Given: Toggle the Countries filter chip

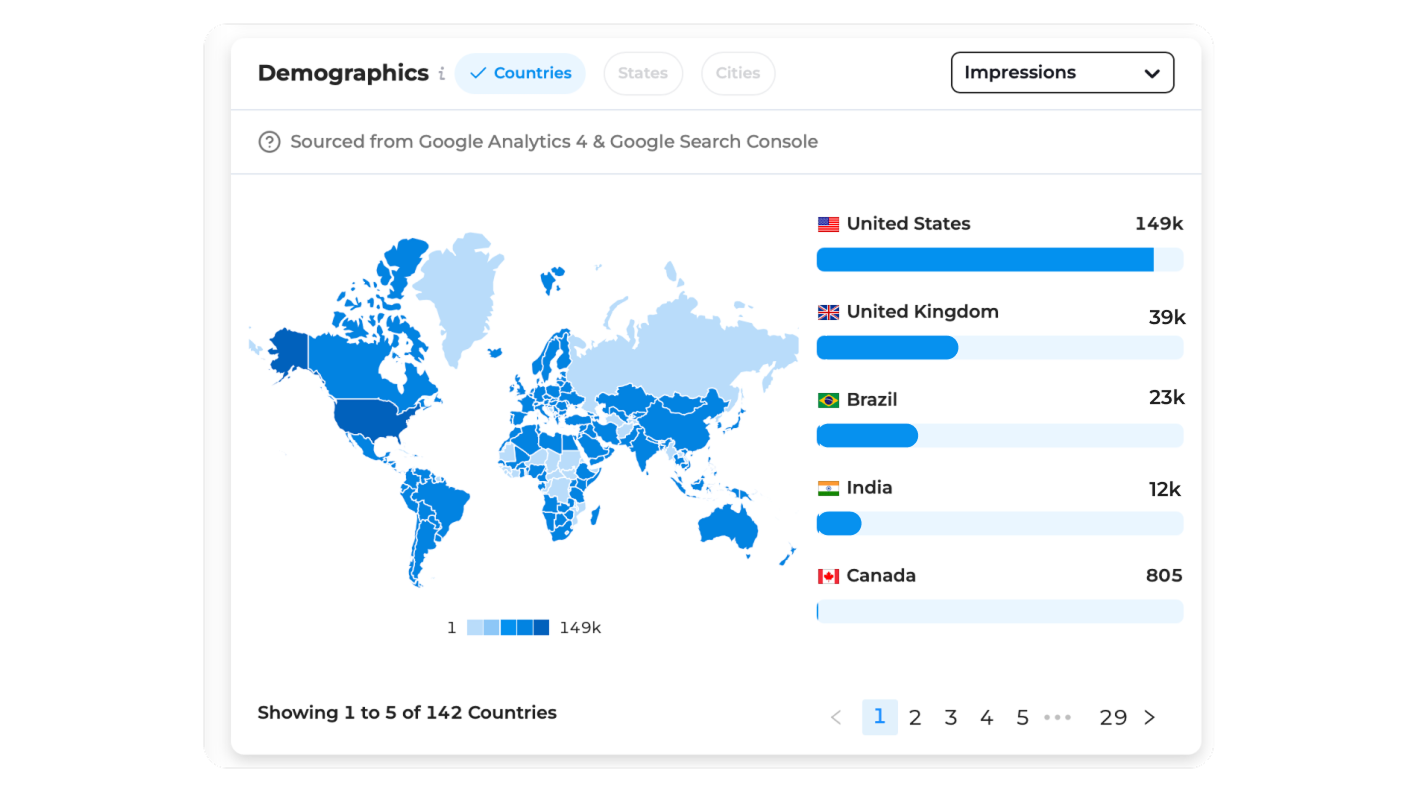Looking at the screenshot, I should pyautogui.click(x=520, y=73).
